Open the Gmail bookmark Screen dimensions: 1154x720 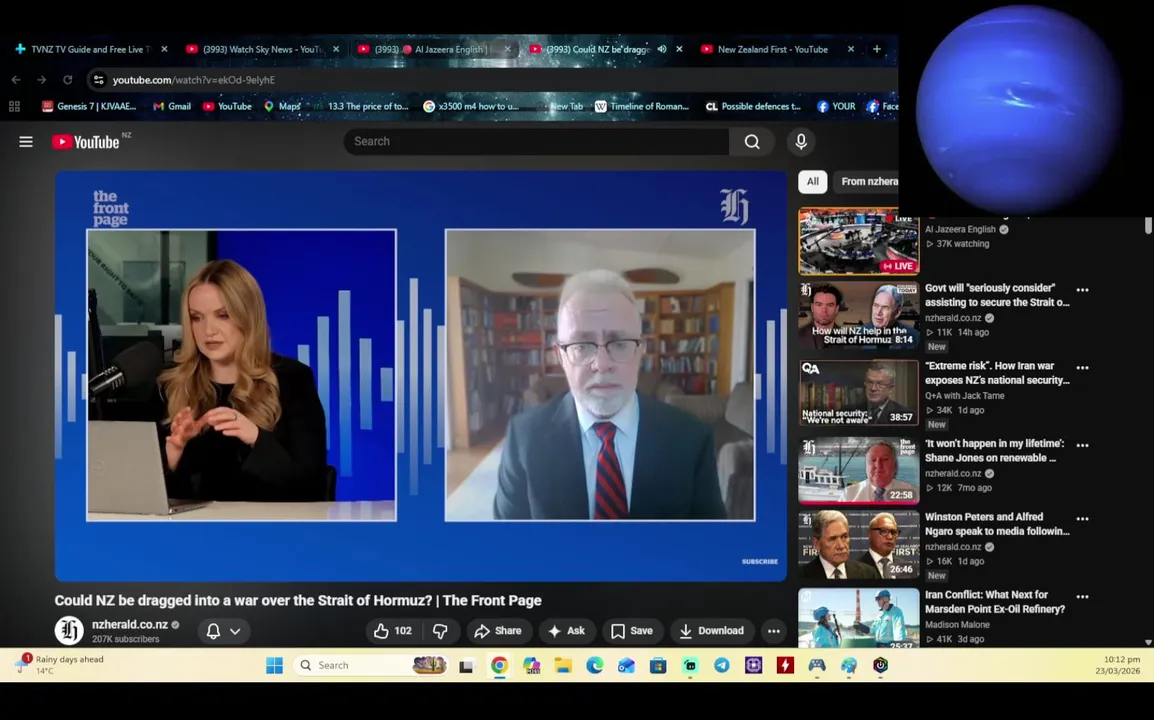[172, 106]
